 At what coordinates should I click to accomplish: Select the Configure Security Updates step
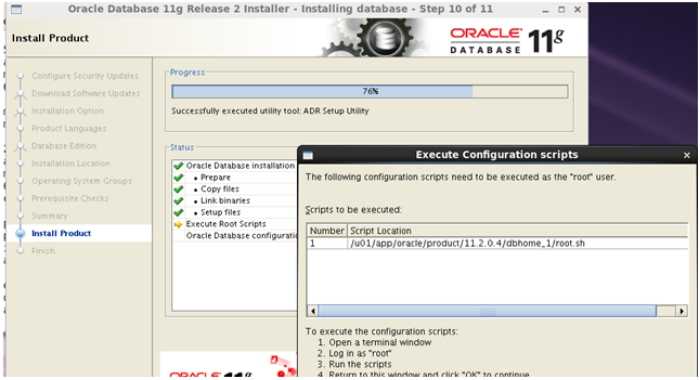click(x=85, y=76)
